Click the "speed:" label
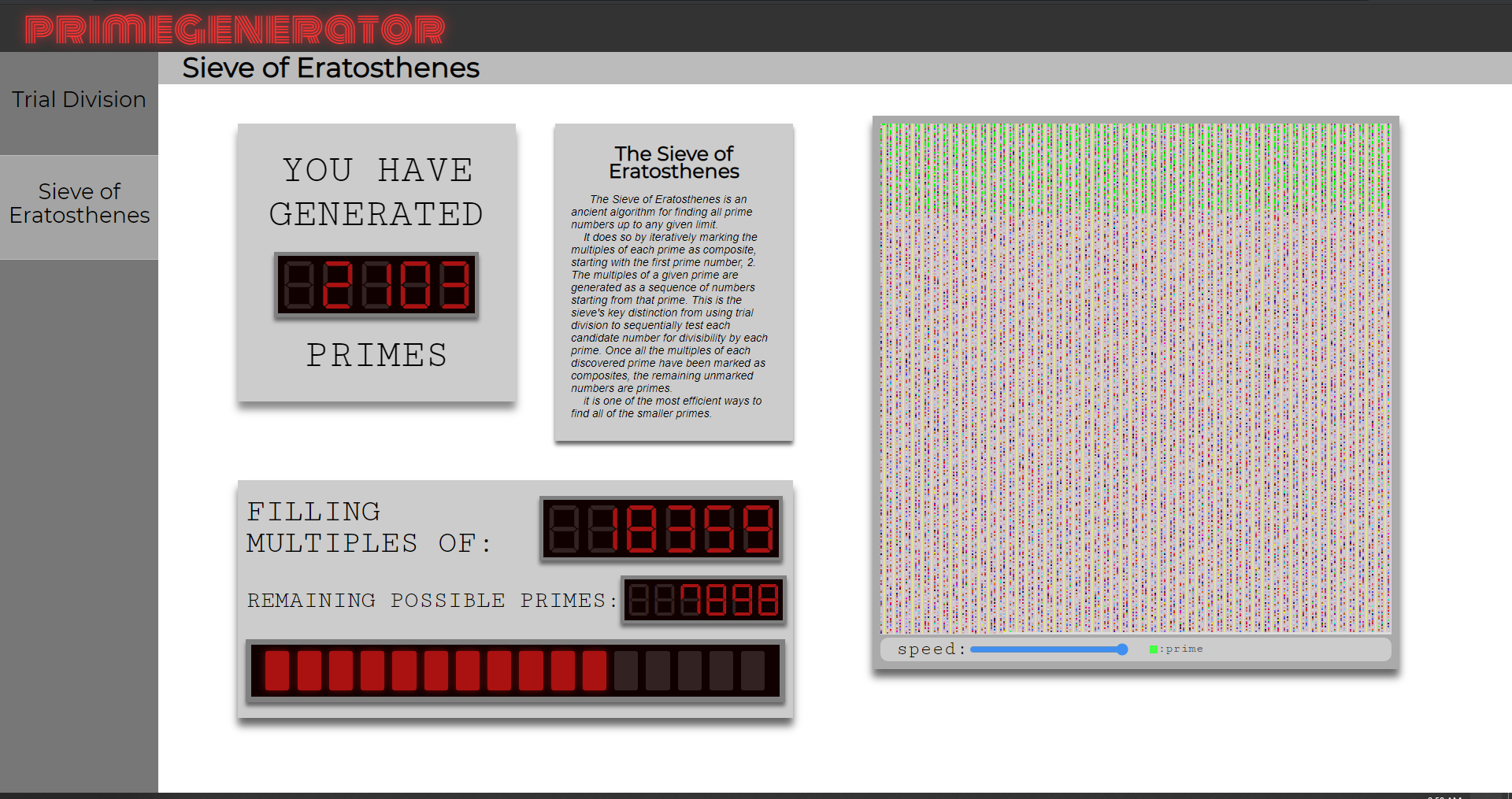Viewport: 1512px width, 799px height. [x=932, y=649]
